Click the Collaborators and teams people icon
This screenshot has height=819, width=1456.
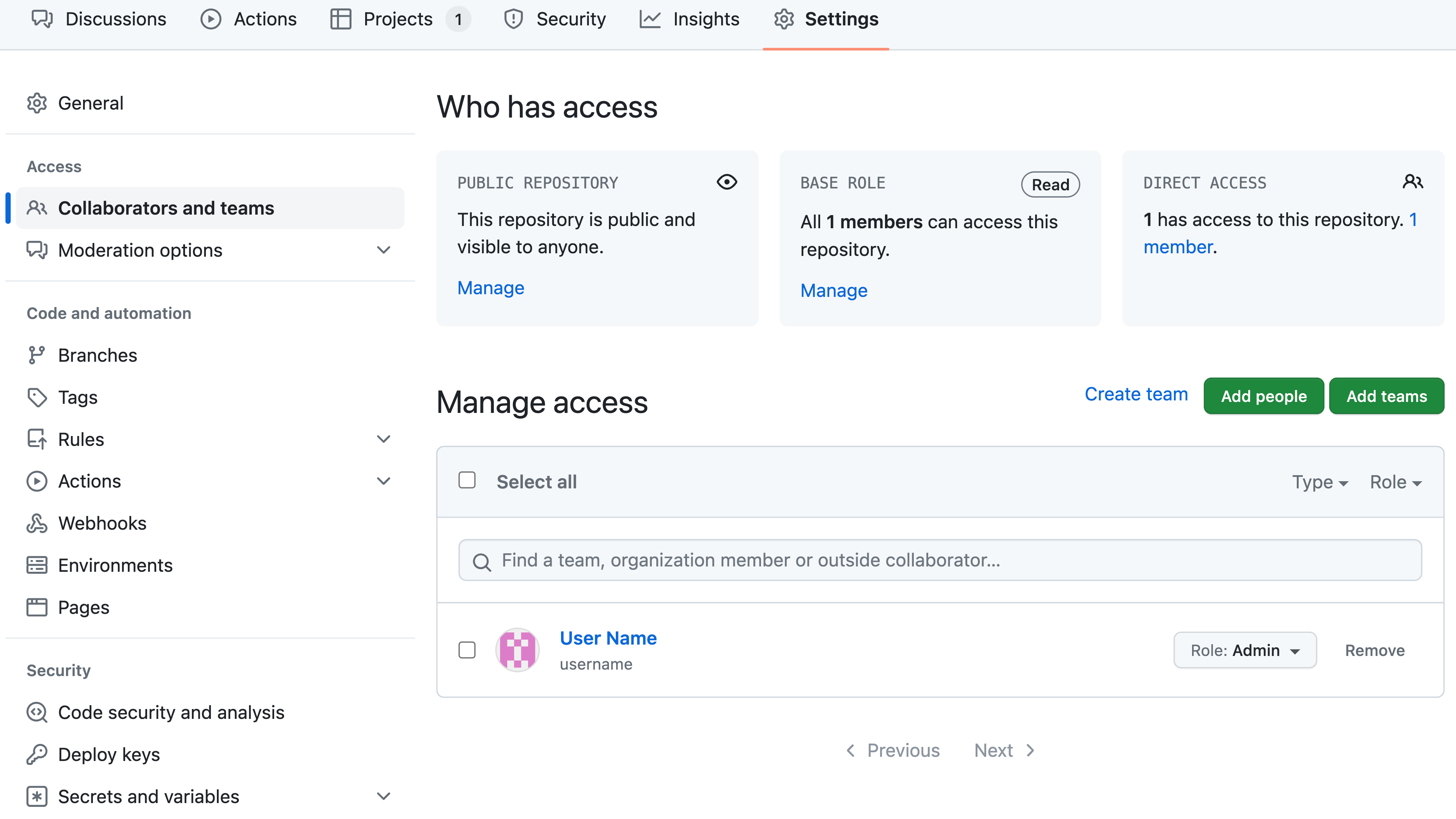tap(37, 208)
